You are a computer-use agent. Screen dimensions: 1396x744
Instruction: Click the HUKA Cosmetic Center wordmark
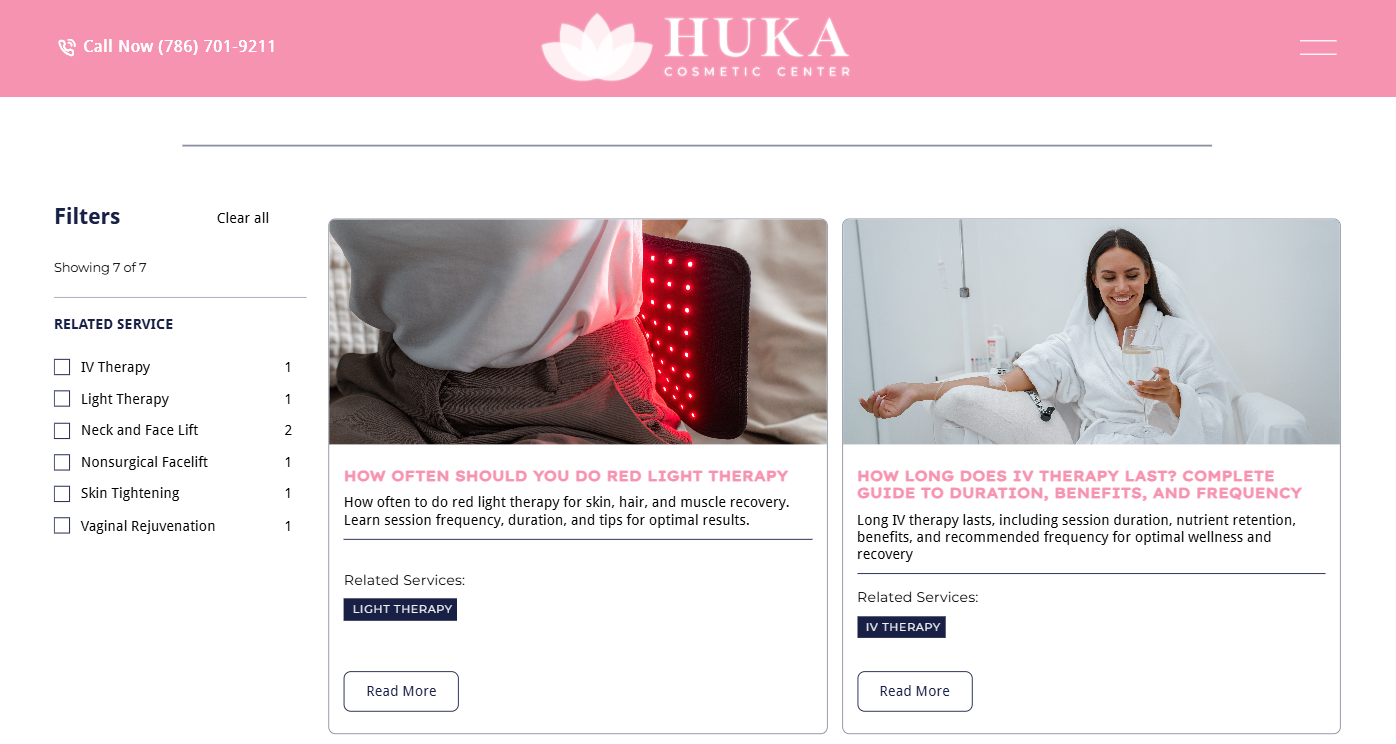pos(757,47)
